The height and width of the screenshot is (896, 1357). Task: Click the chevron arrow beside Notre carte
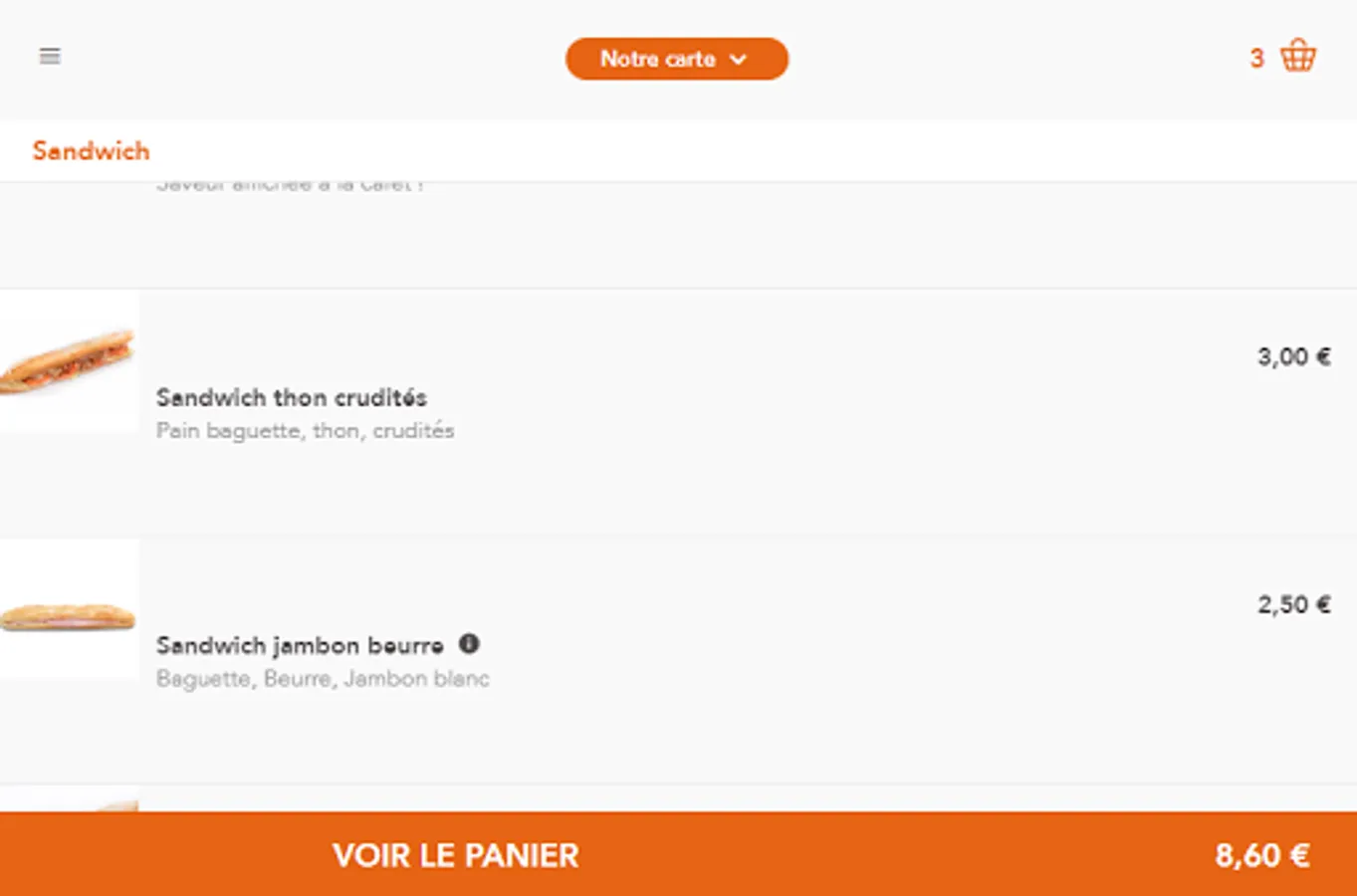click(x=738, y=59)
